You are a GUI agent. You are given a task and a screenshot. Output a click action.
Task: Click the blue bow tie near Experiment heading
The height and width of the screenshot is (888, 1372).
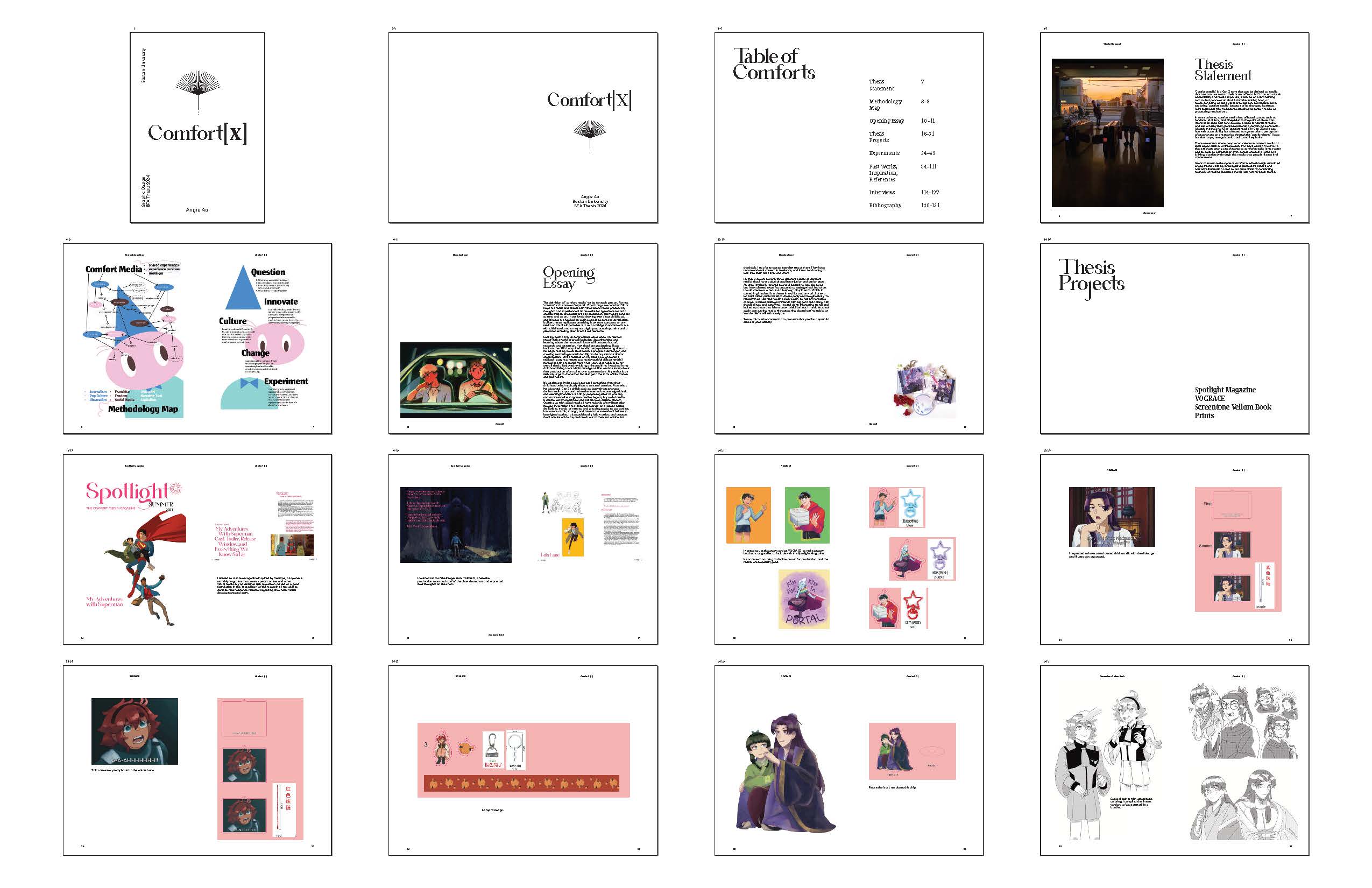[x=249, y=383]
